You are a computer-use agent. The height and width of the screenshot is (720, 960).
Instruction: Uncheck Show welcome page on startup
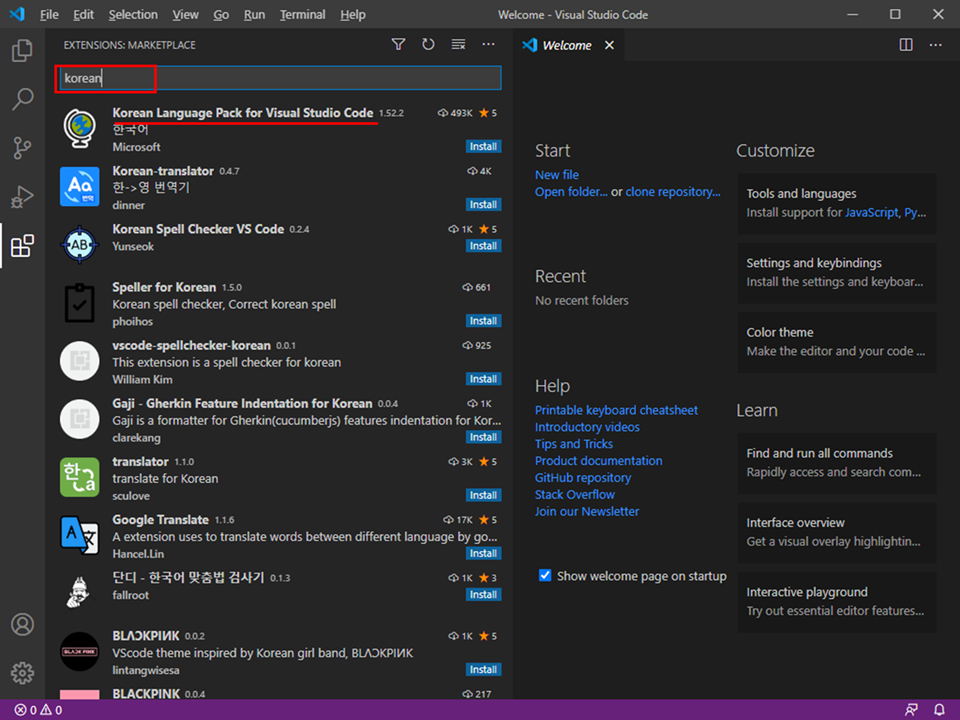(x=545, y=576)
